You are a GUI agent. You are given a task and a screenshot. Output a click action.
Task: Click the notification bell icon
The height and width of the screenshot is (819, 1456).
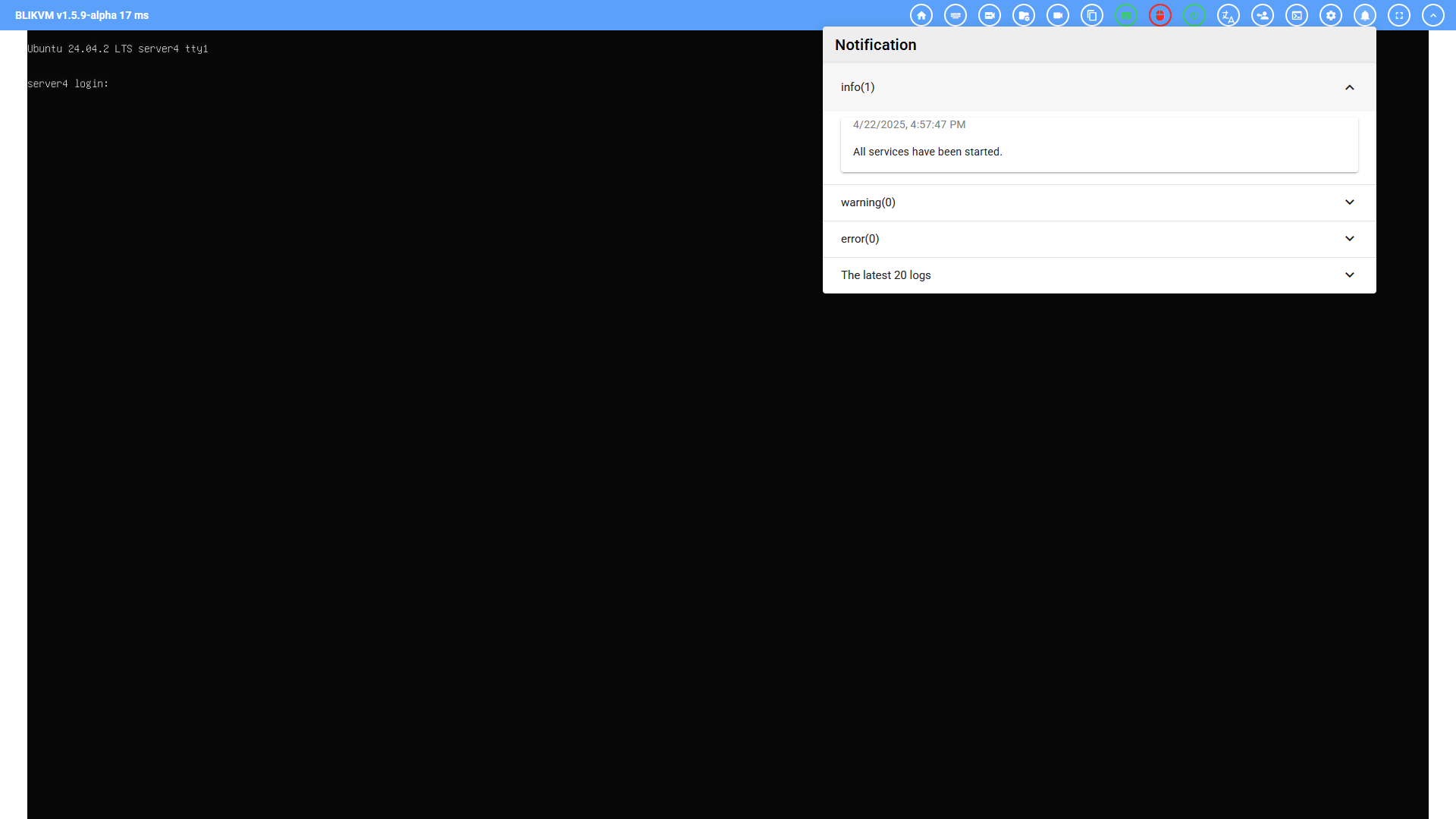click(1365, 15)
